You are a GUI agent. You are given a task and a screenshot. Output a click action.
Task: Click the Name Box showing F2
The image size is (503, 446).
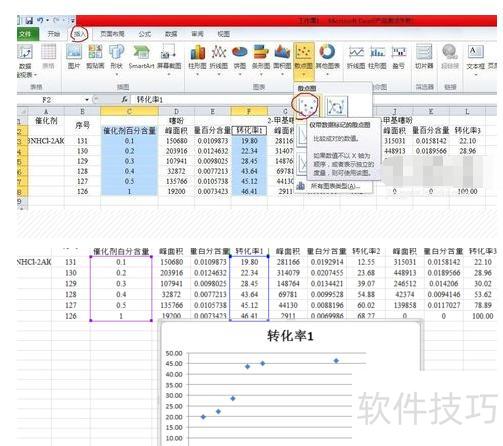pyautogui.click(x=50, y=100)
